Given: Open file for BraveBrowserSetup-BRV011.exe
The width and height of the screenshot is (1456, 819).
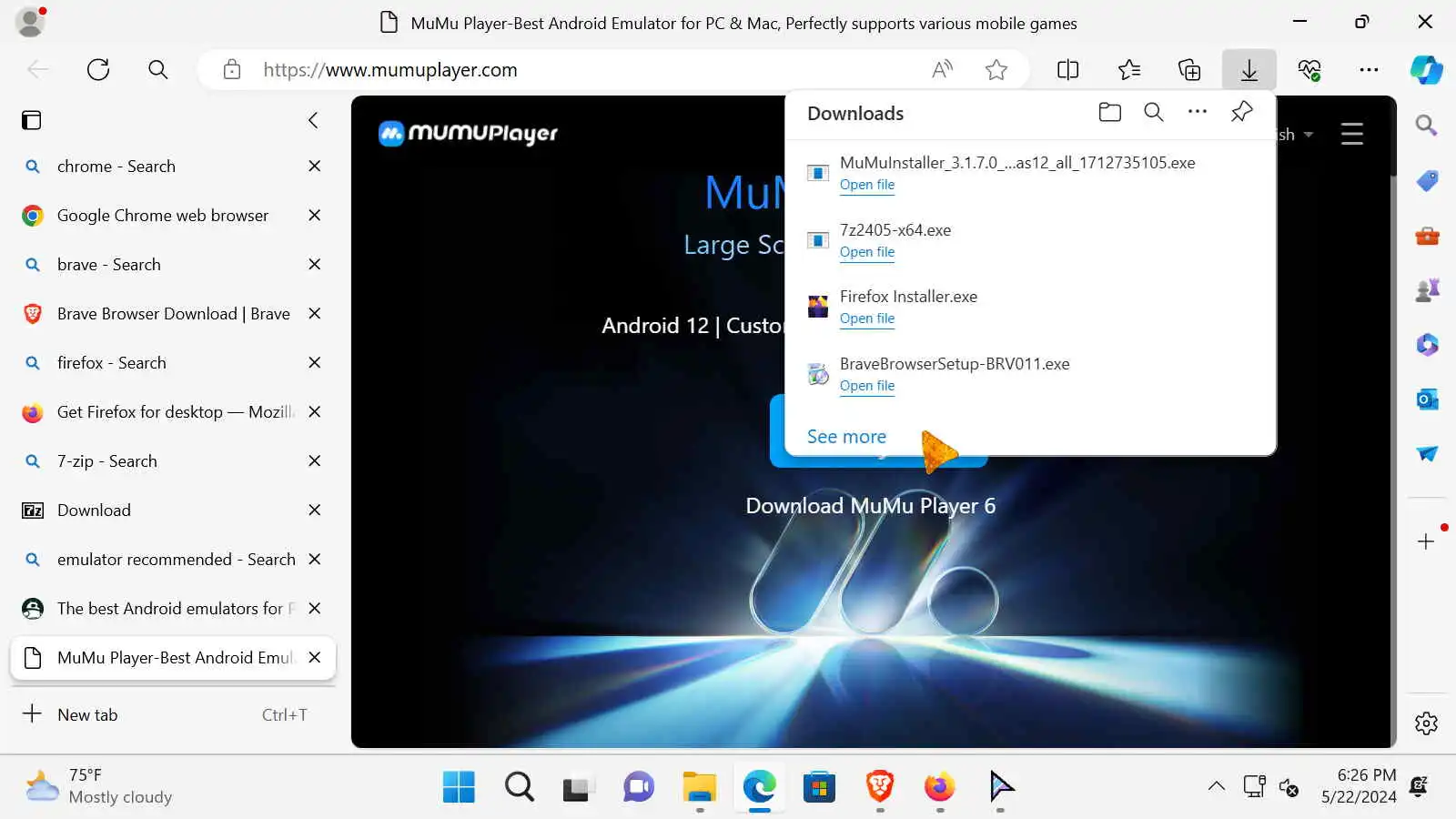Looking at the screenshot, I should tap(867, 386).
